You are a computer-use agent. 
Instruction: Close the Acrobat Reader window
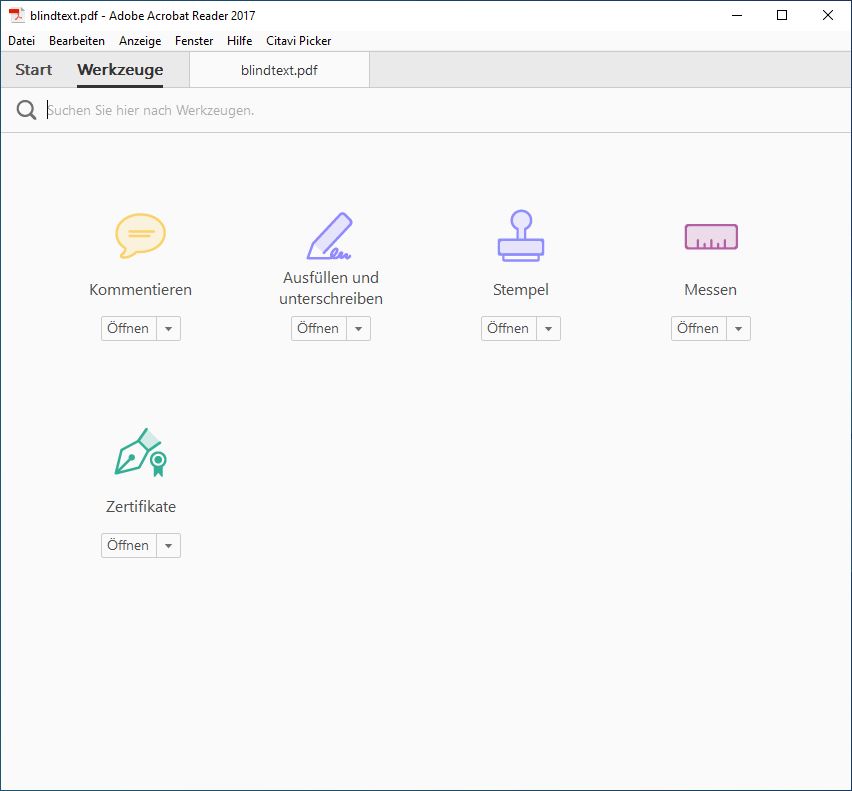pos(828,15)
